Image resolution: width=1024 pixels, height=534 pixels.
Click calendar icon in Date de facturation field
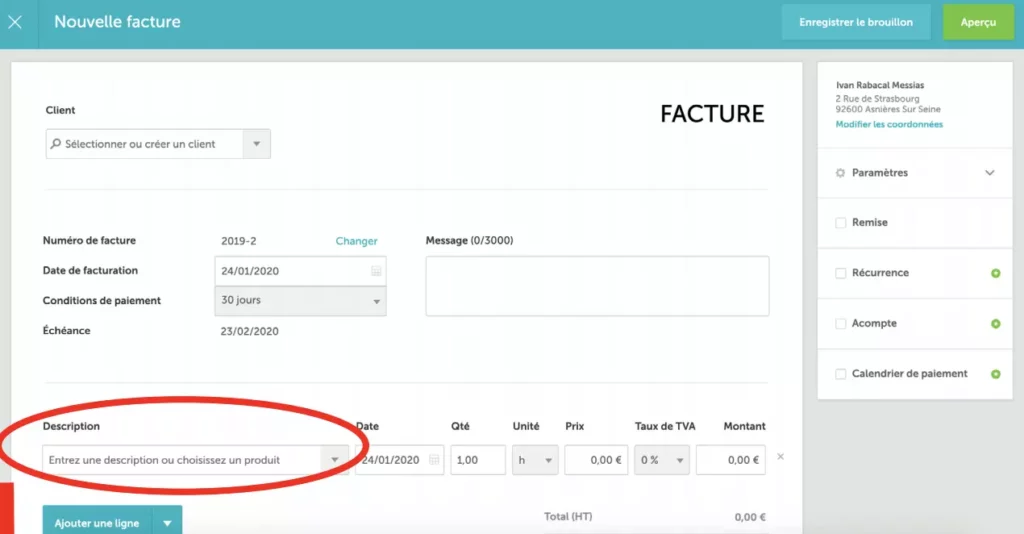point(376,271)
